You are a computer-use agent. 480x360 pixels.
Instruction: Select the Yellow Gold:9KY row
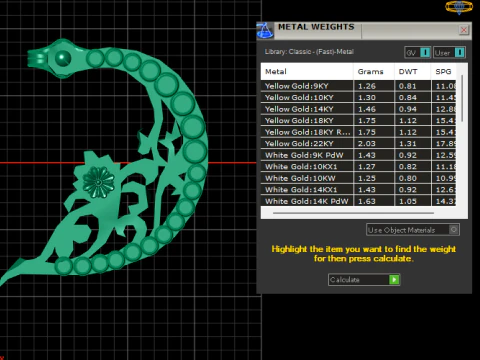point(358,86)
